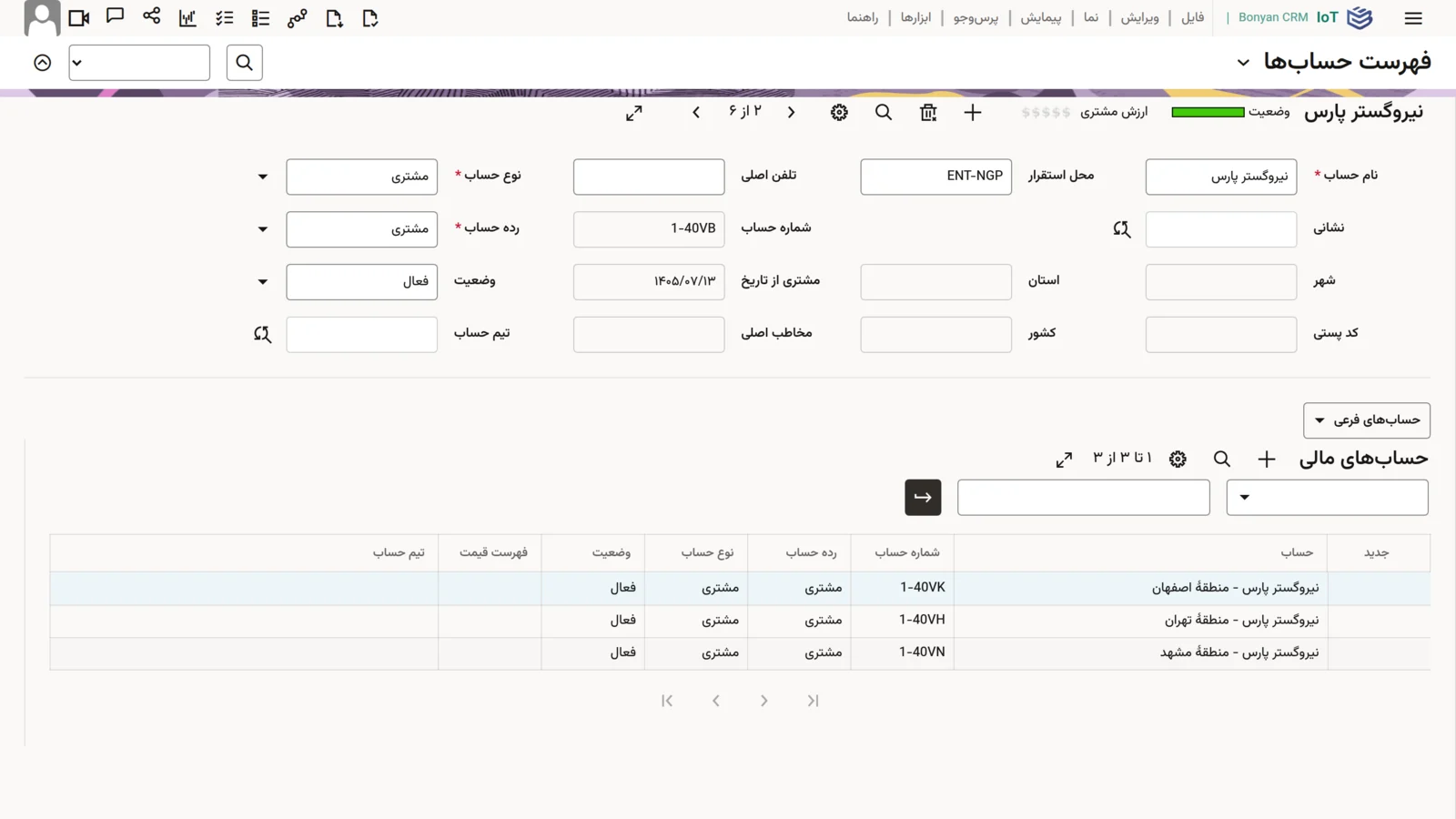Screen dimensions: 1456x819
Task: Click the تلفن اصلی input field
Action: click(649, 177)
